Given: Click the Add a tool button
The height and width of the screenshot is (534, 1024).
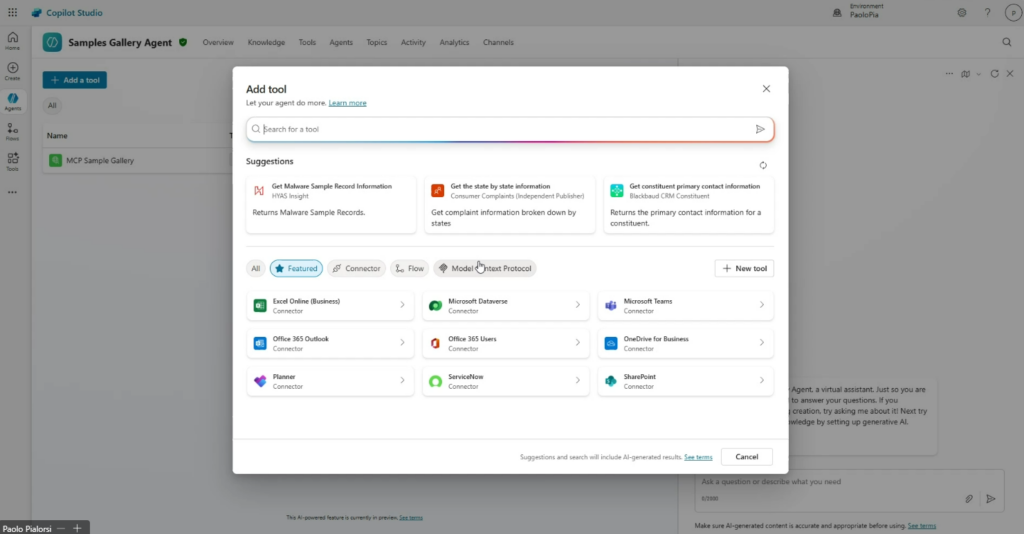Looking at the screenshot, I should tap(74, 80).
